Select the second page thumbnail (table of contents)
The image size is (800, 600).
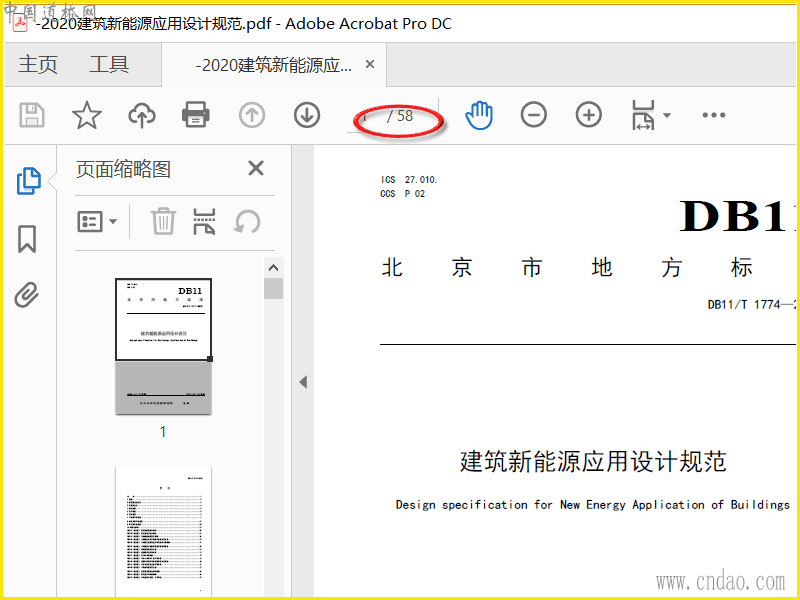coord(163,531)
